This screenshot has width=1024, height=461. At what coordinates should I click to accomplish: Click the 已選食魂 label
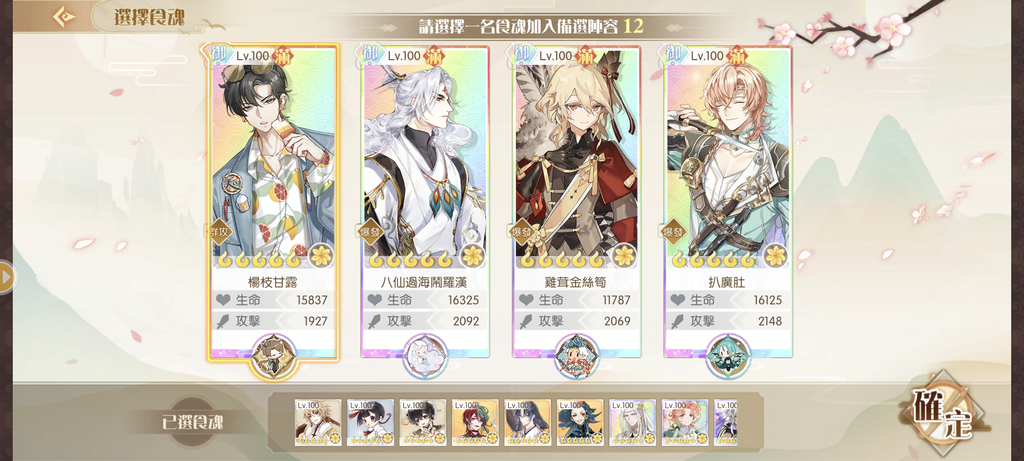click(x=193, y=422)
